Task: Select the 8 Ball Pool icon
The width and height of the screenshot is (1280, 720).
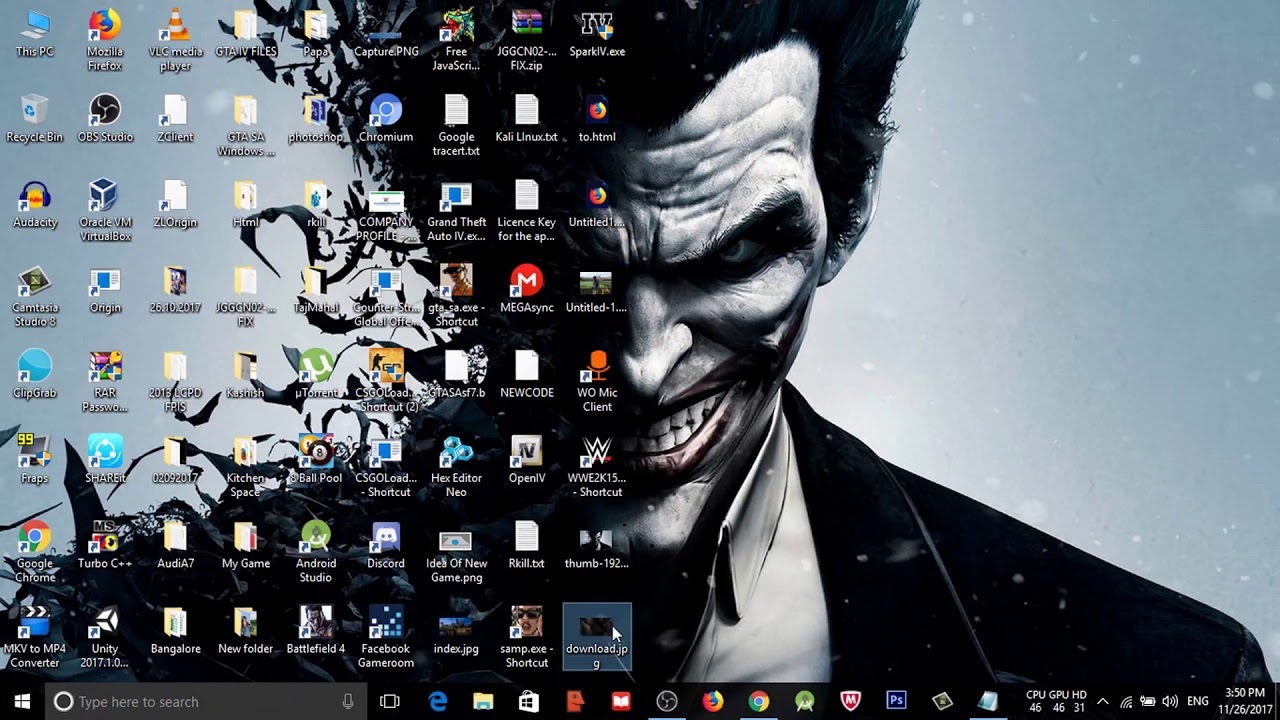Action: (x=316, y=460)
